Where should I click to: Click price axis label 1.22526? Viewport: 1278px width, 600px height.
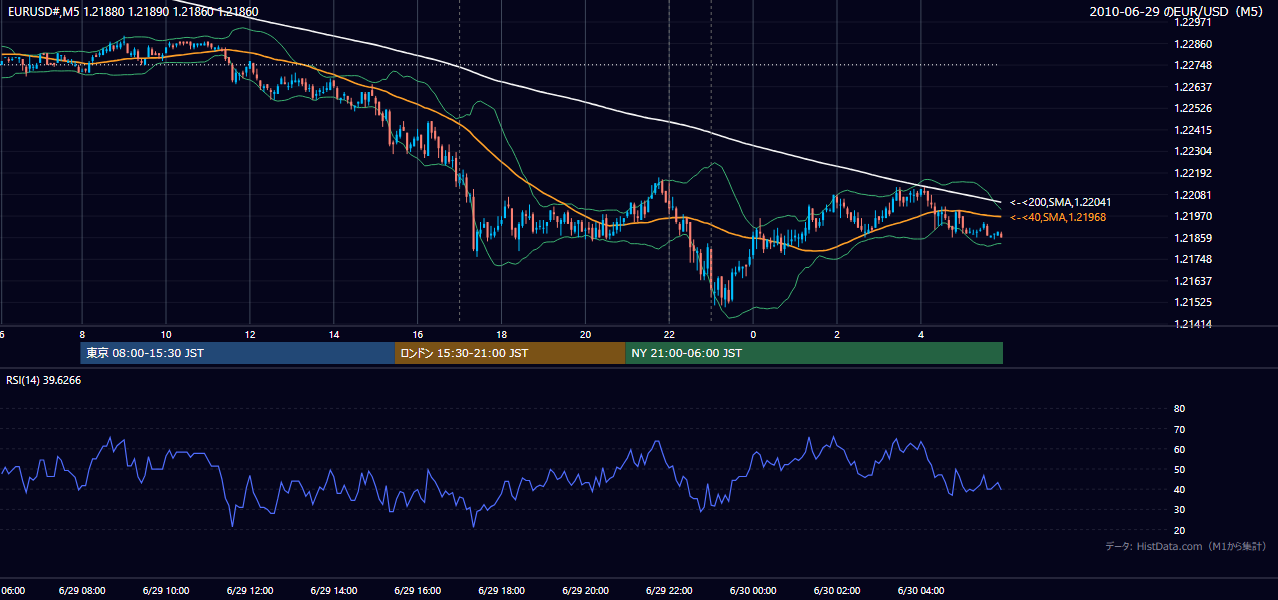pos(1194,108)
